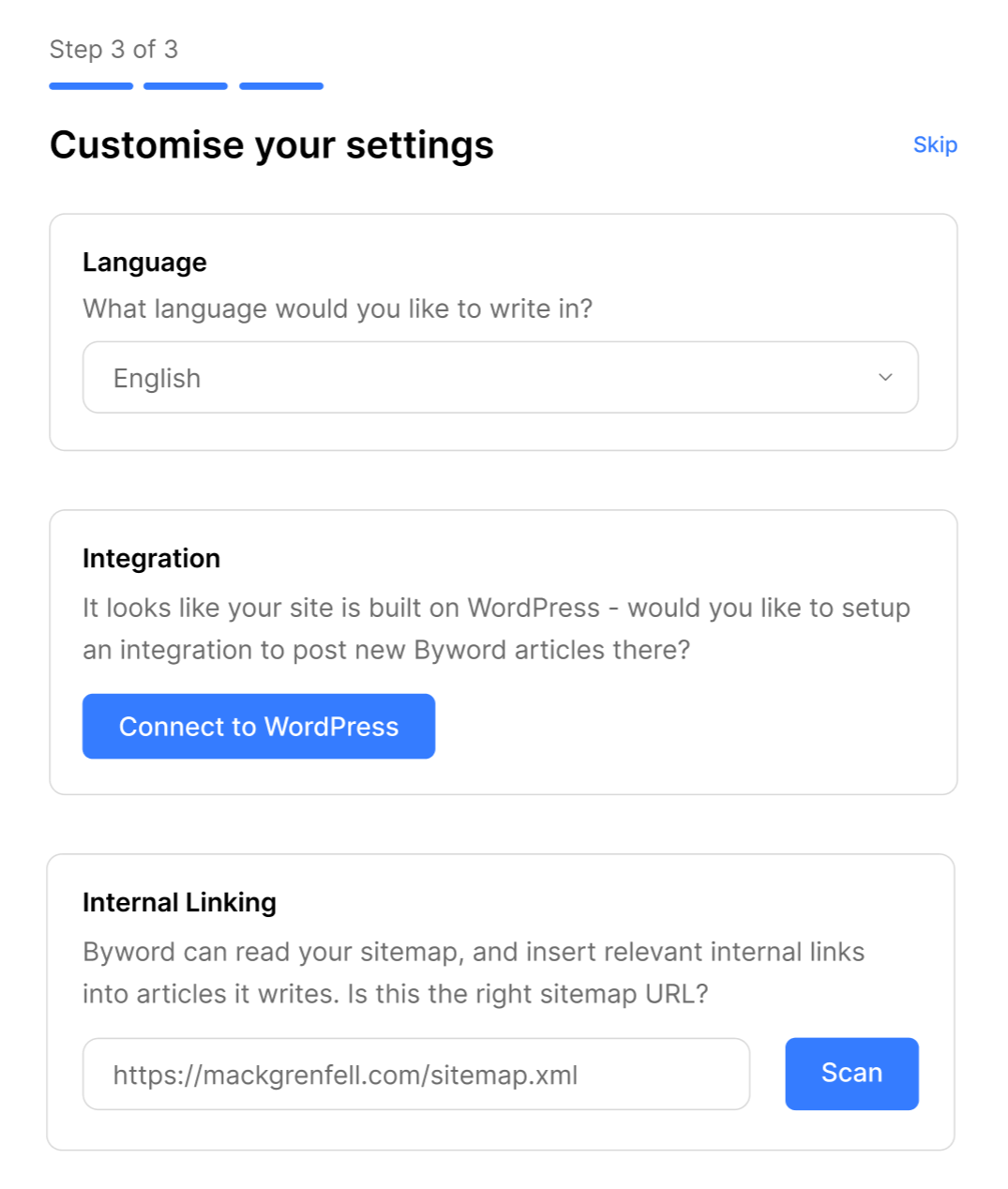The width and height of the screenshot is (1008, 1189).
Task: Click the first step progress bar
Action: (89, 85)
